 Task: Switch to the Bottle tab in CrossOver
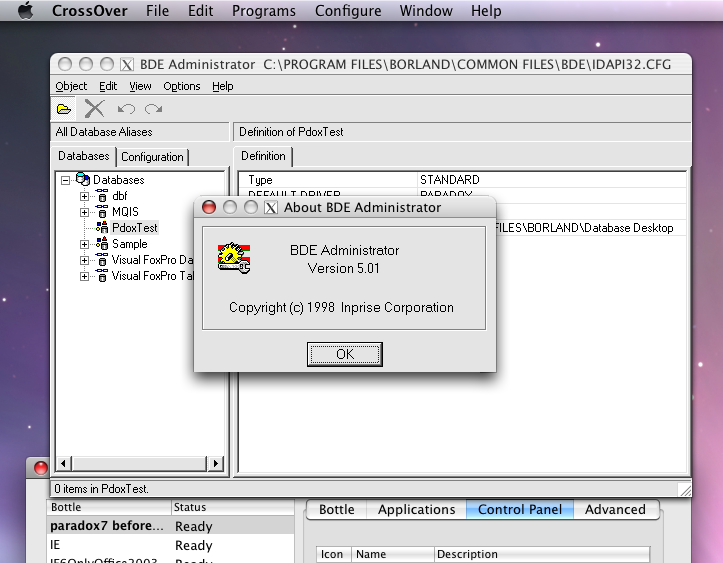pos(337,510)
